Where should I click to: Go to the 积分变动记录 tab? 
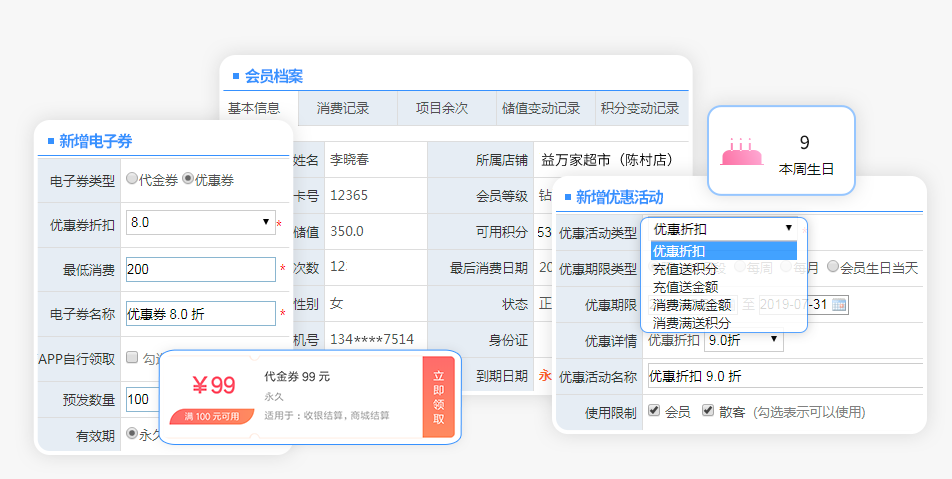coord(640,108)
